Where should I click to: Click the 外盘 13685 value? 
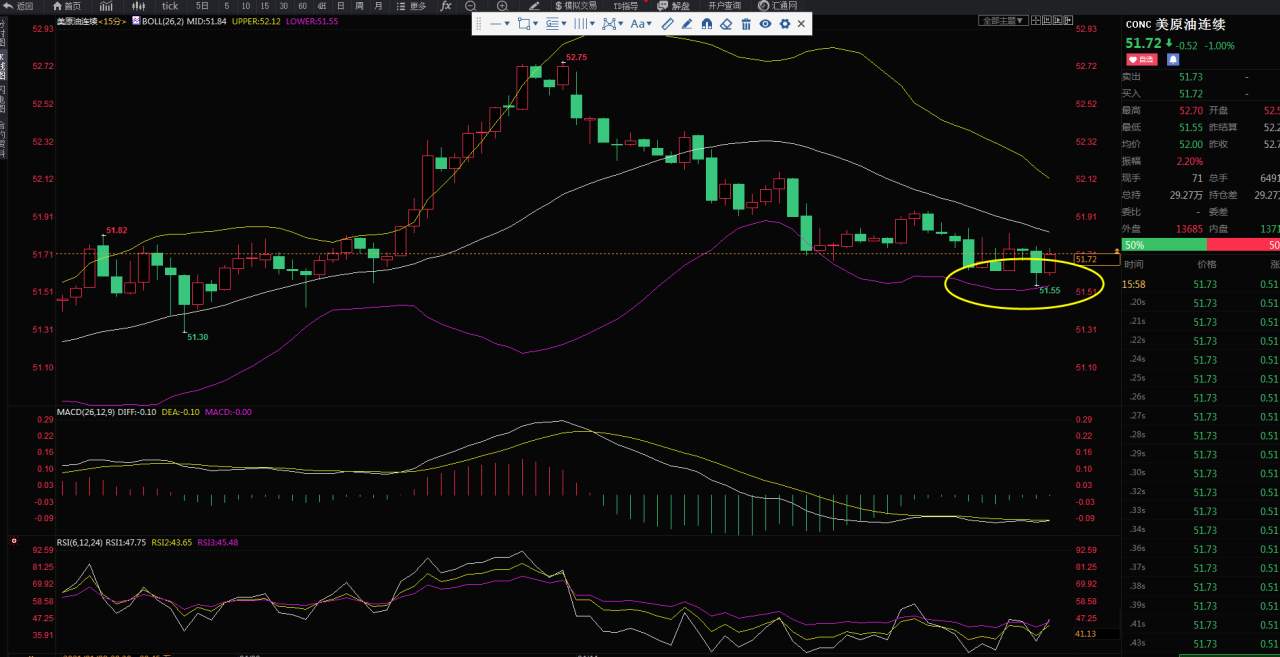(x=1190, y=229)
